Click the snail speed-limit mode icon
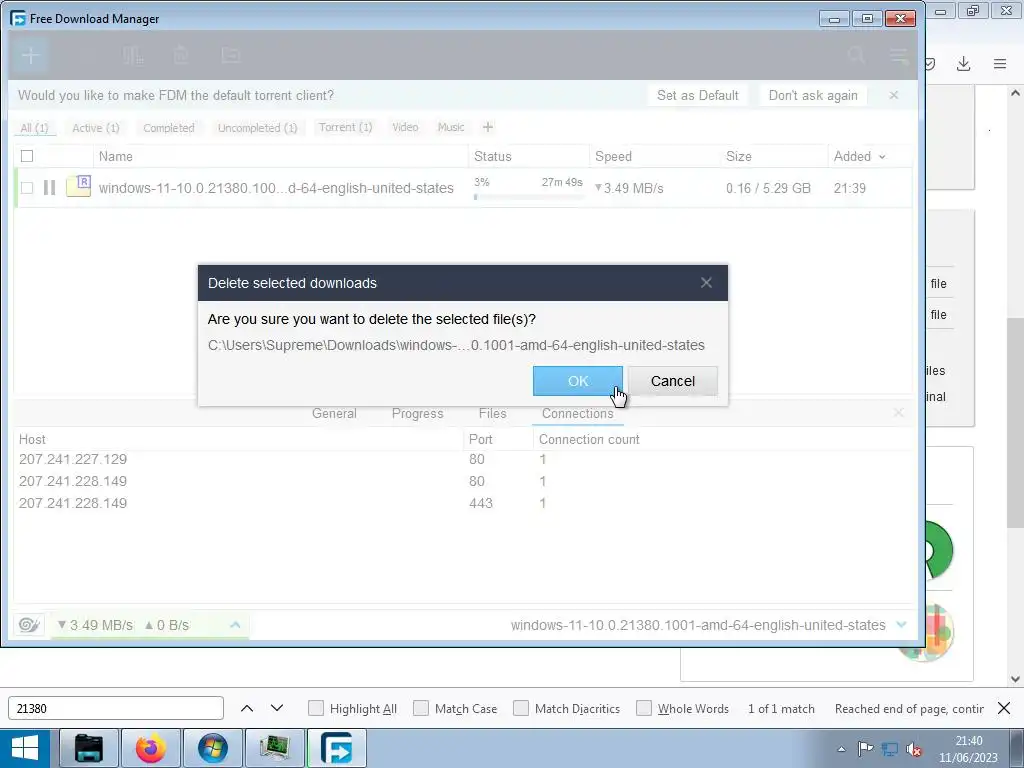Viewport: 1024px width, 768px height. (29, 625)
